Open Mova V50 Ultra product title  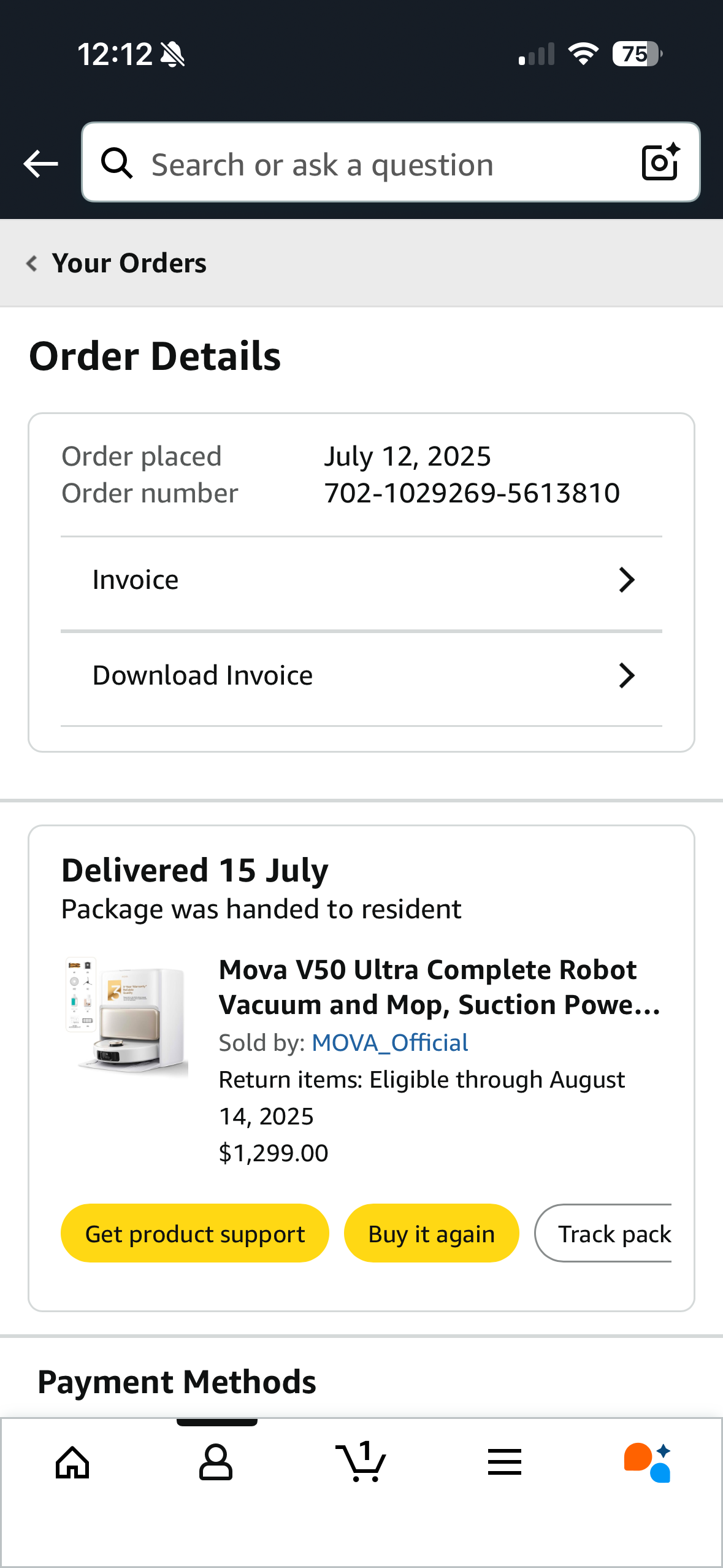point(439,987)
